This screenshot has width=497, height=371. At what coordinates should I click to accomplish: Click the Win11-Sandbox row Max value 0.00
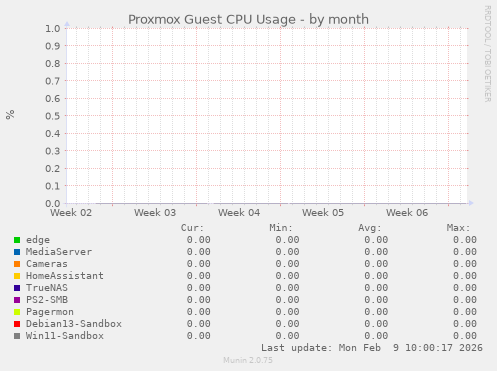pyautogui.click(x=465, y=336)
